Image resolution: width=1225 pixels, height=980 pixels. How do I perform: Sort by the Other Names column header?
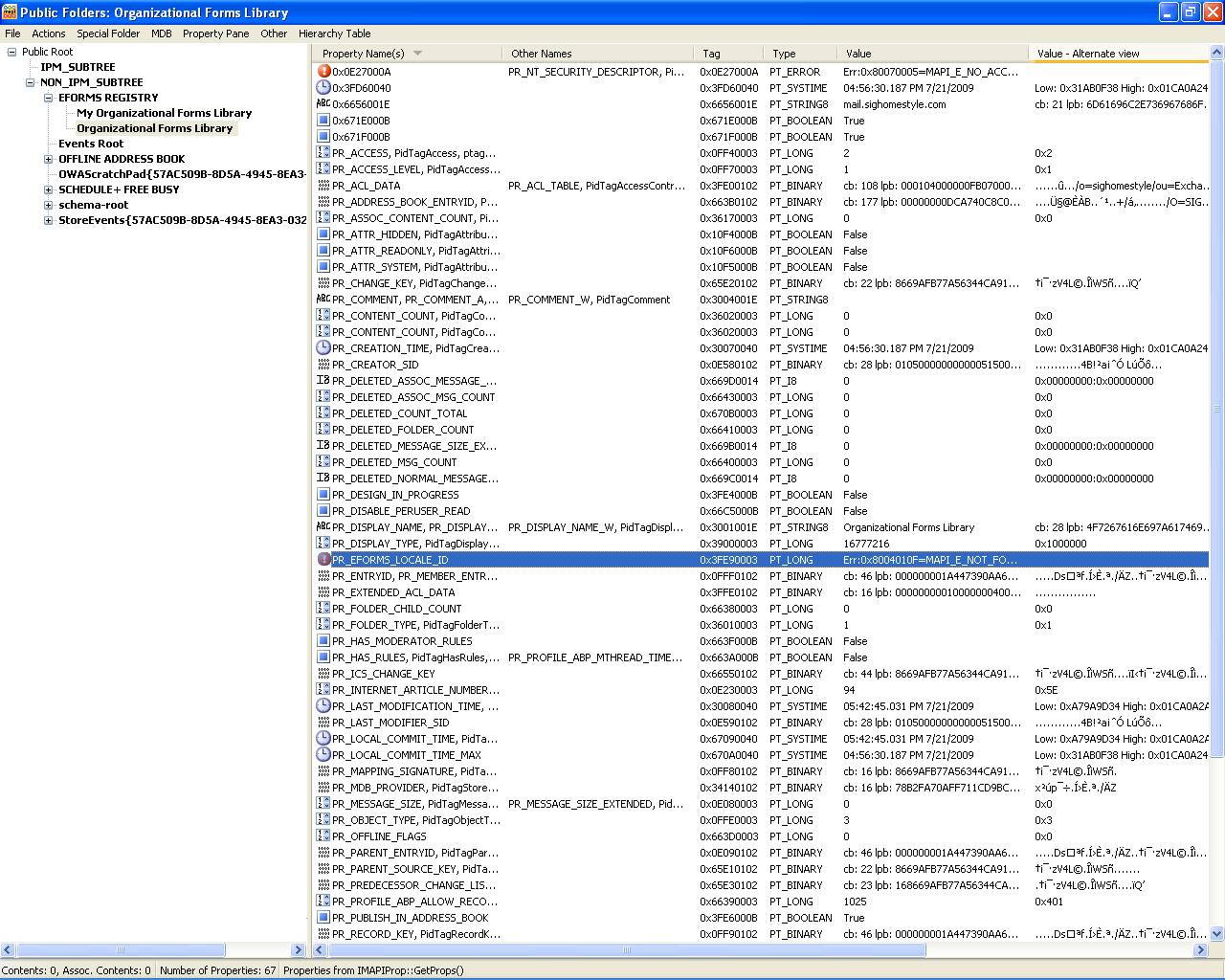tap(598, 54)
